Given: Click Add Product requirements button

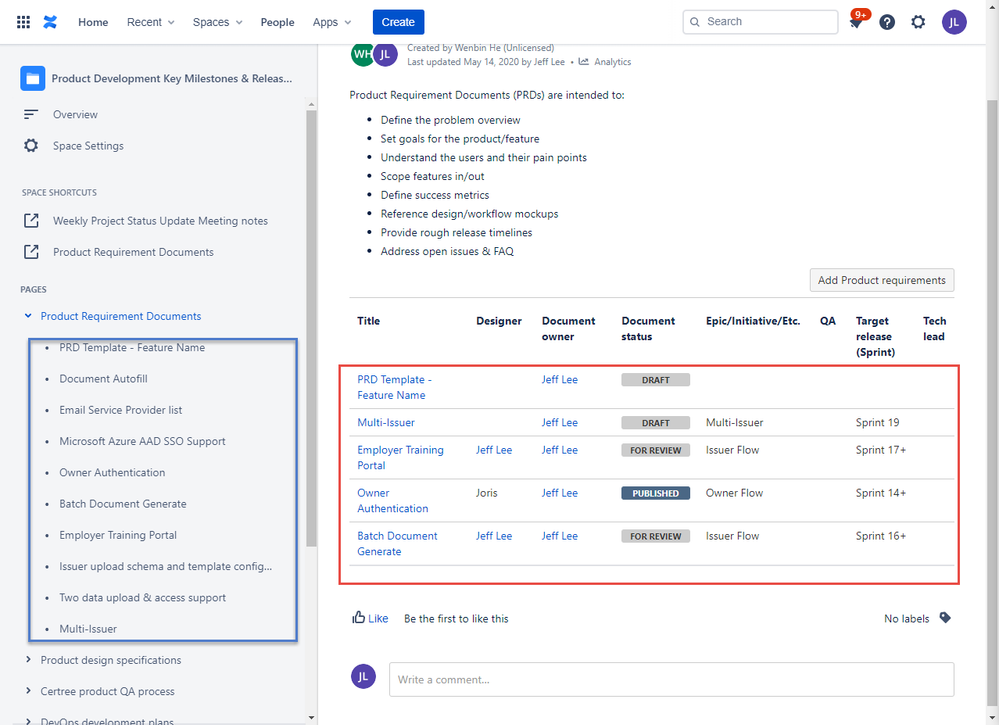Looking at the screenshot, I should (x=882, y=280).
